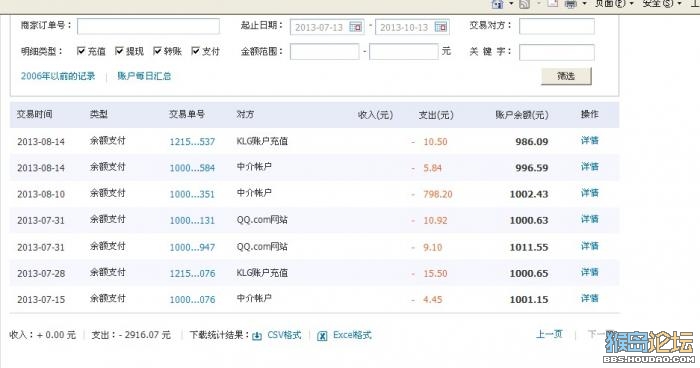Open the 安全(S) menu
The height and width of the screenshot is (368, 700).
tap(662, 4)
